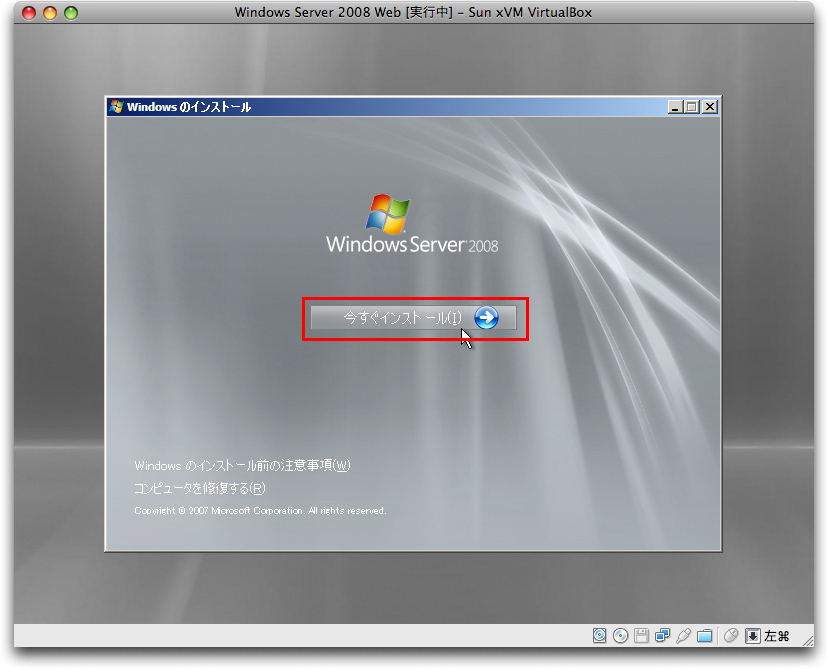Click the Windows flag icon in installer title bar
This screenshot has height=670, width=828.
pos(117,107)
